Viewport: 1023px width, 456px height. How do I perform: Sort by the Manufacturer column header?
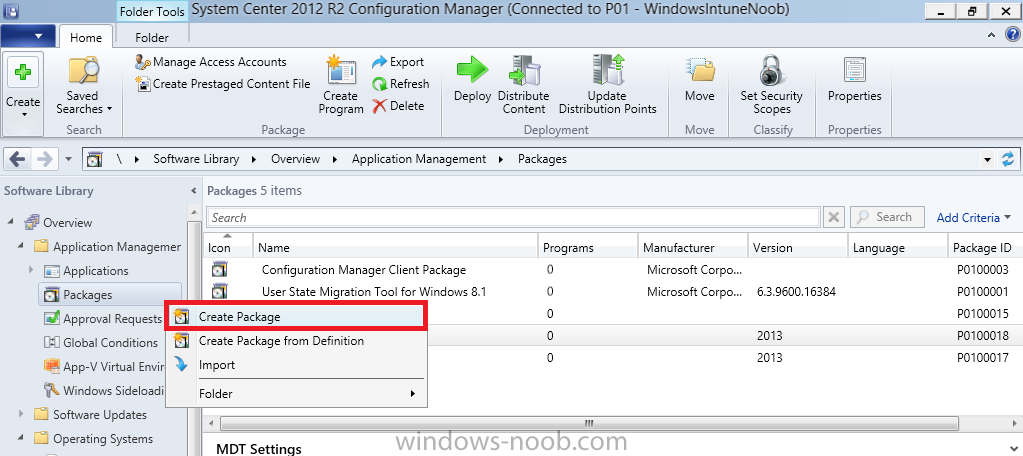[693, 247]
